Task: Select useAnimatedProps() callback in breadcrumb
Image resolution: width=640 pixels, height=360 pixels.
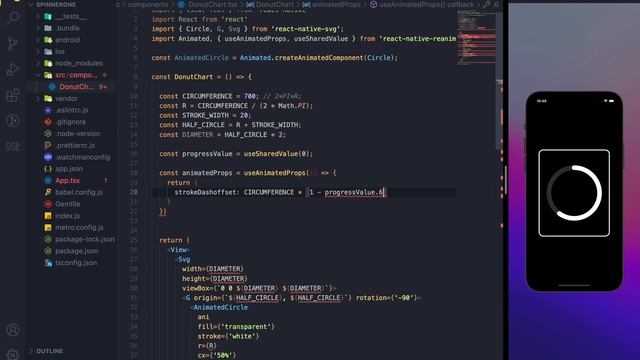Action: pyautogui.click(x=427, y=4)
